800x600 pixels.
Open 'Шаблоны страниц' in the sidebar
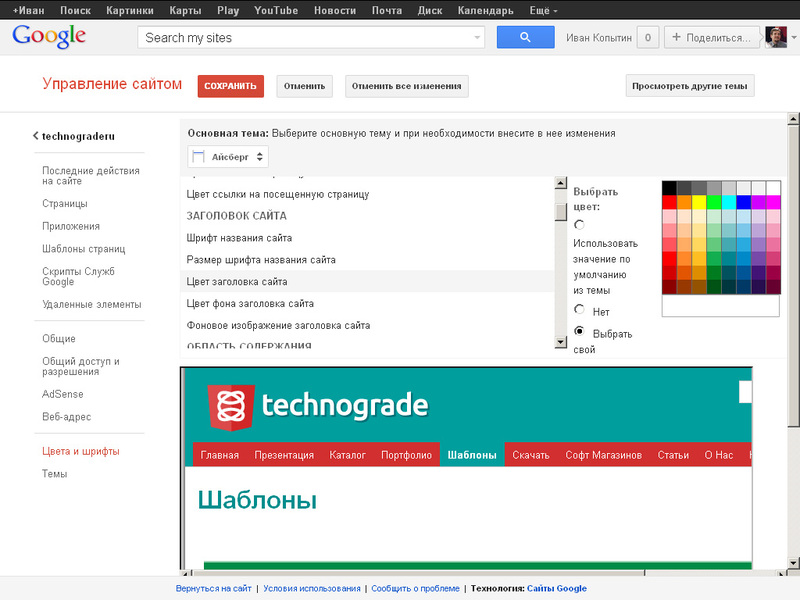tap(84, 249)
